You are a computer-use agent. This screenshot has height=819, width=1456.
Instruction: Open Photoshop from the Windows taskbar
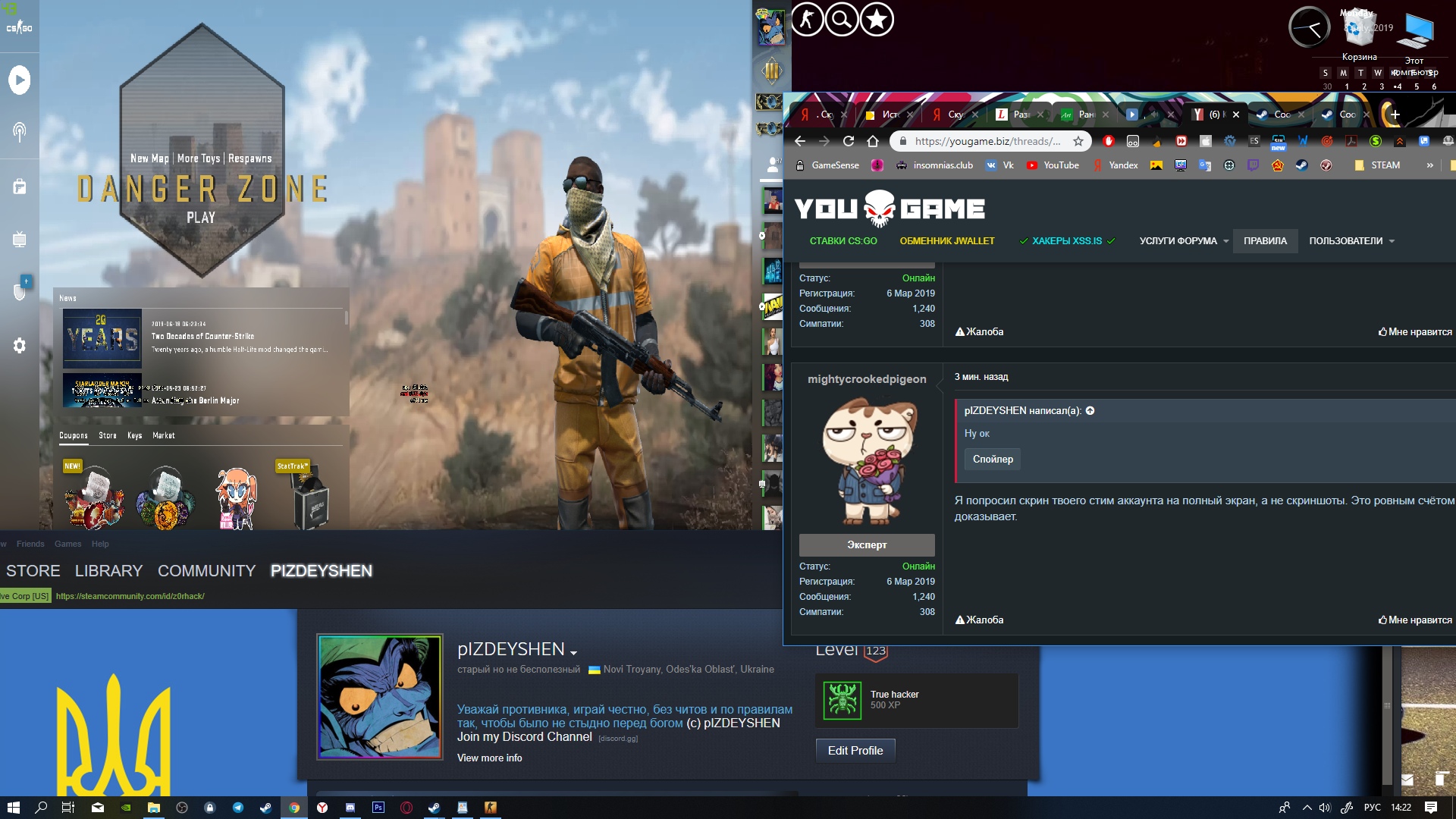378,808
